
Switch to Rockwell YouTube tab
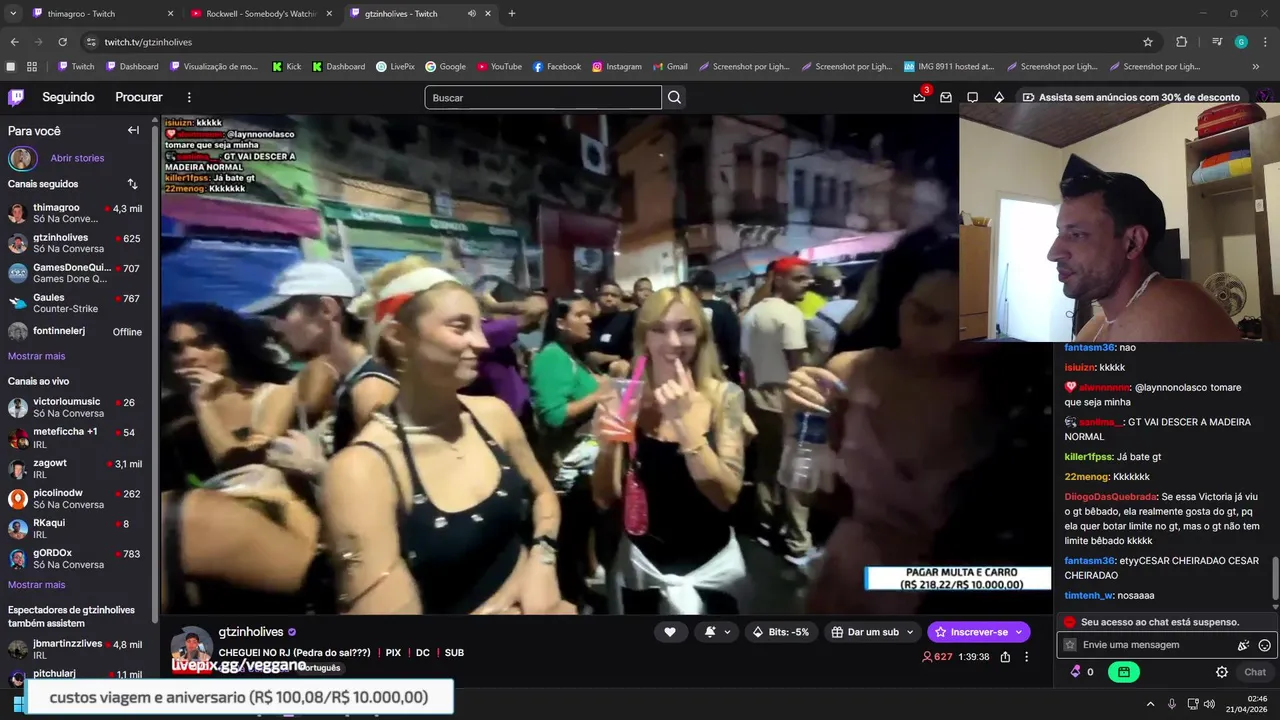(263, 14)
